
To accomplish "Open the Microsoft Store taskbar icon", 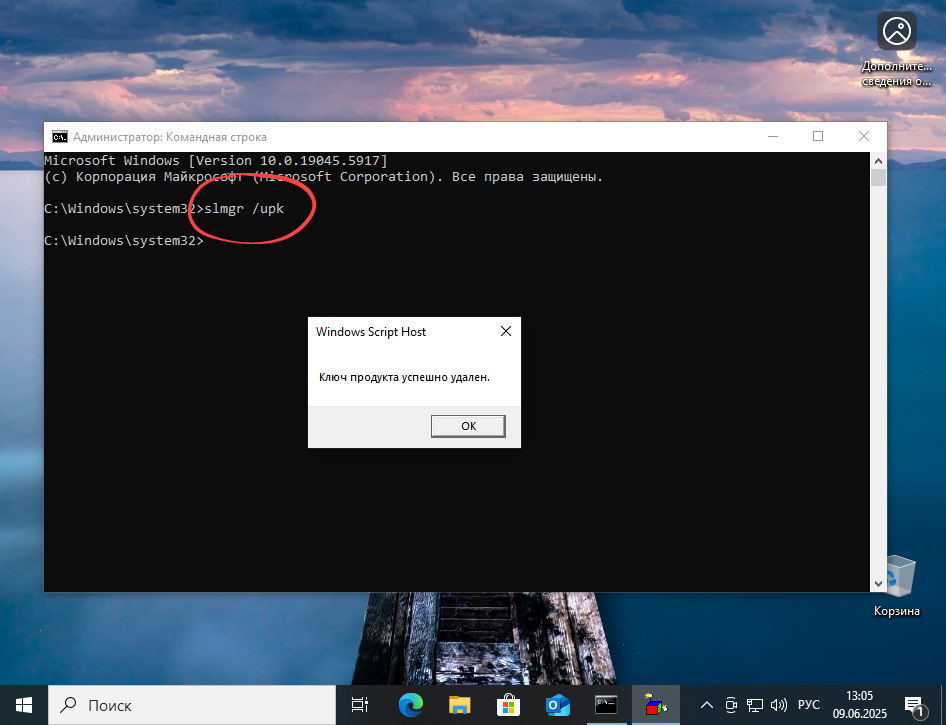I will 508,705.
